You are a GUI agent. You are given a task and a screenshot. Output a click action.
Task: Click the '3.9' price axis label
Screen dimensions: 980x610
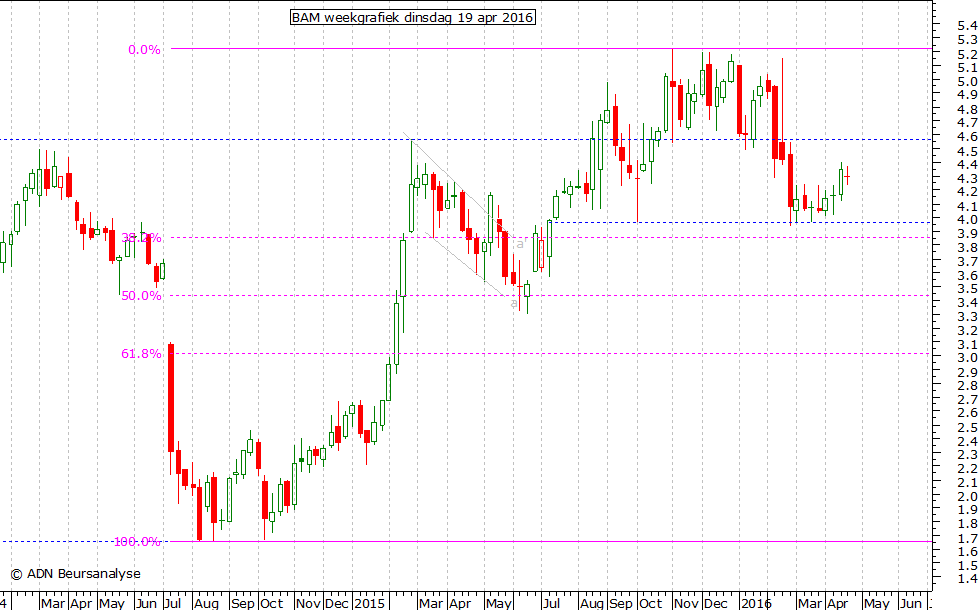967,234
